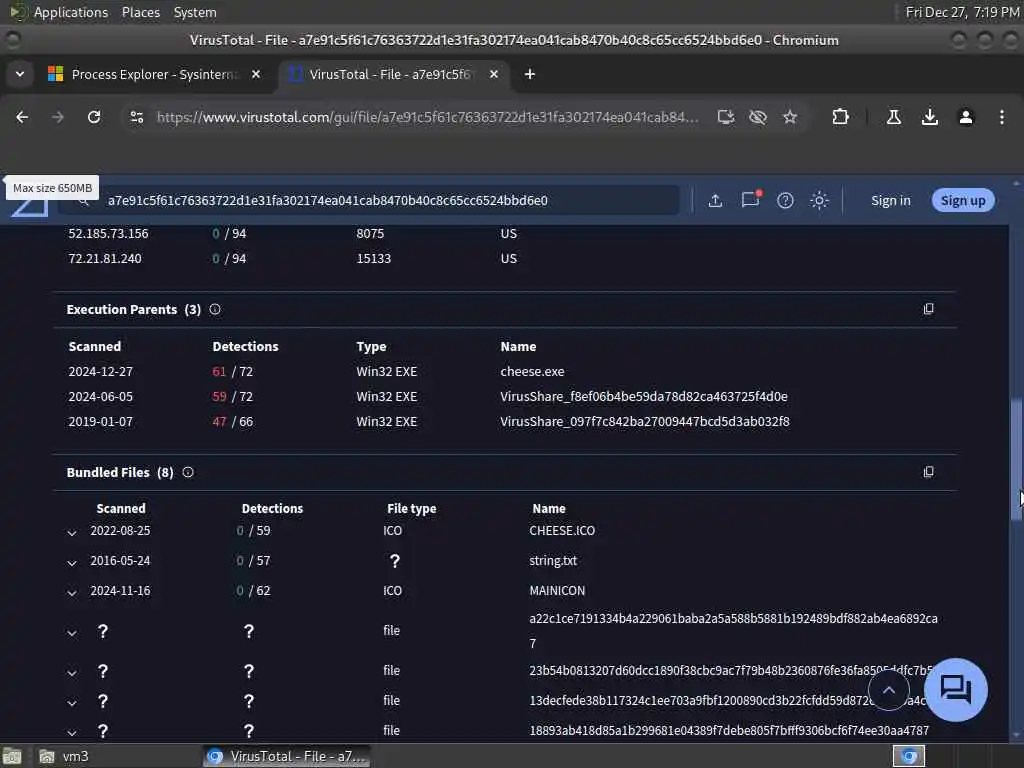Viewport: 1024px width, 768px height.
Task: Expand the MAINICON bundled file row
Action: (x=72, y=592)
